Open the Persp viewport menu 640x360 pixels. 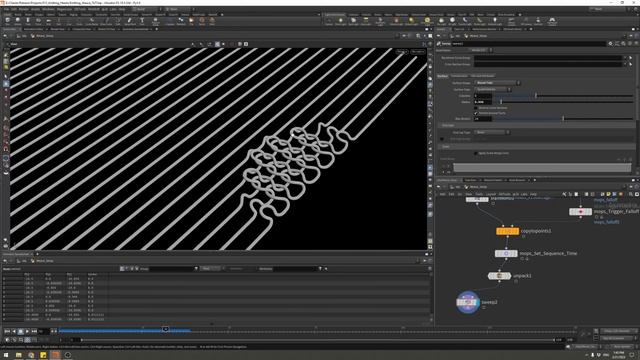(402, 52)
